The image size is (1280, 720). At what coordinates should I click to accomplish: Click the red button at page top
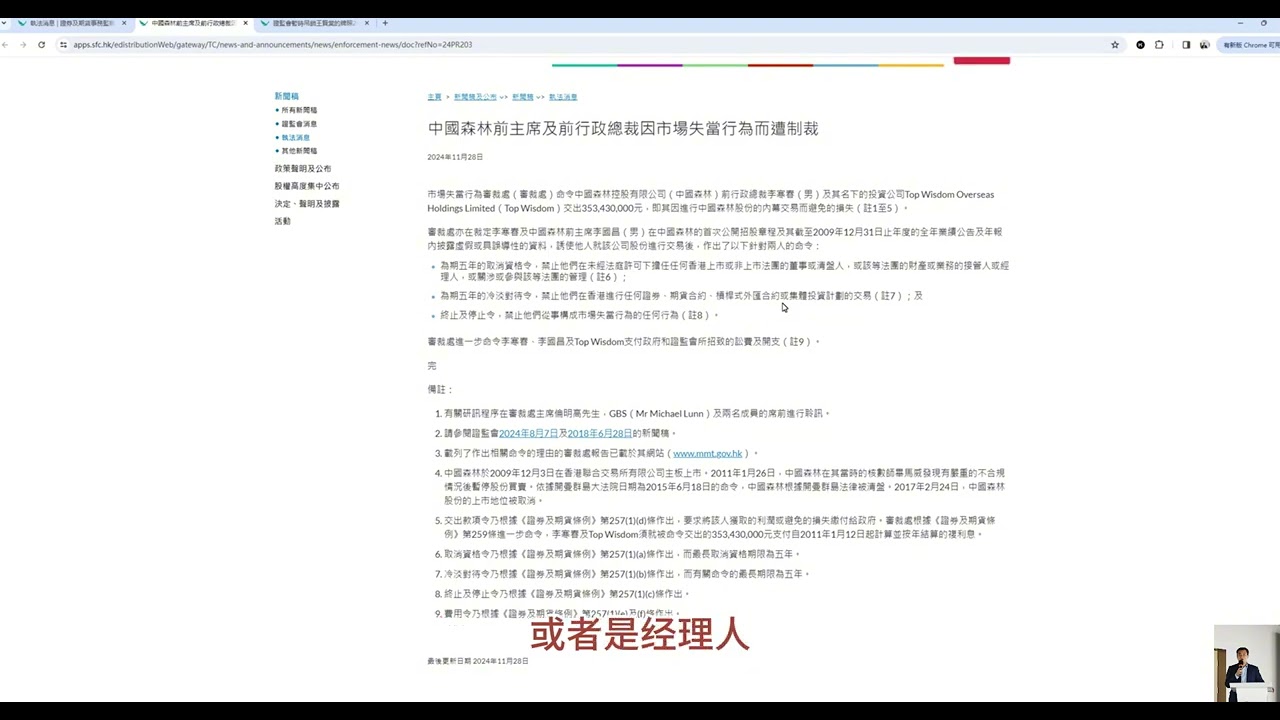[x=982, y=61]
